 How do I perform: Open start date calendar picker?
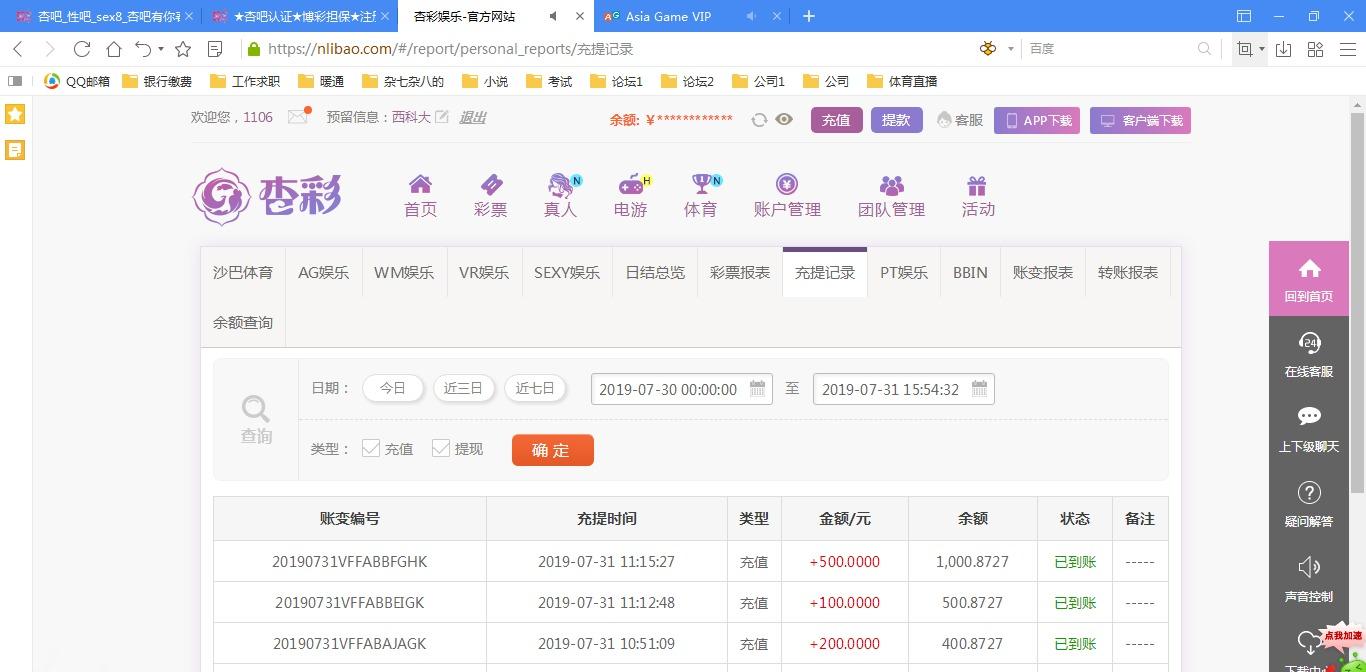[x=758, y=389]
